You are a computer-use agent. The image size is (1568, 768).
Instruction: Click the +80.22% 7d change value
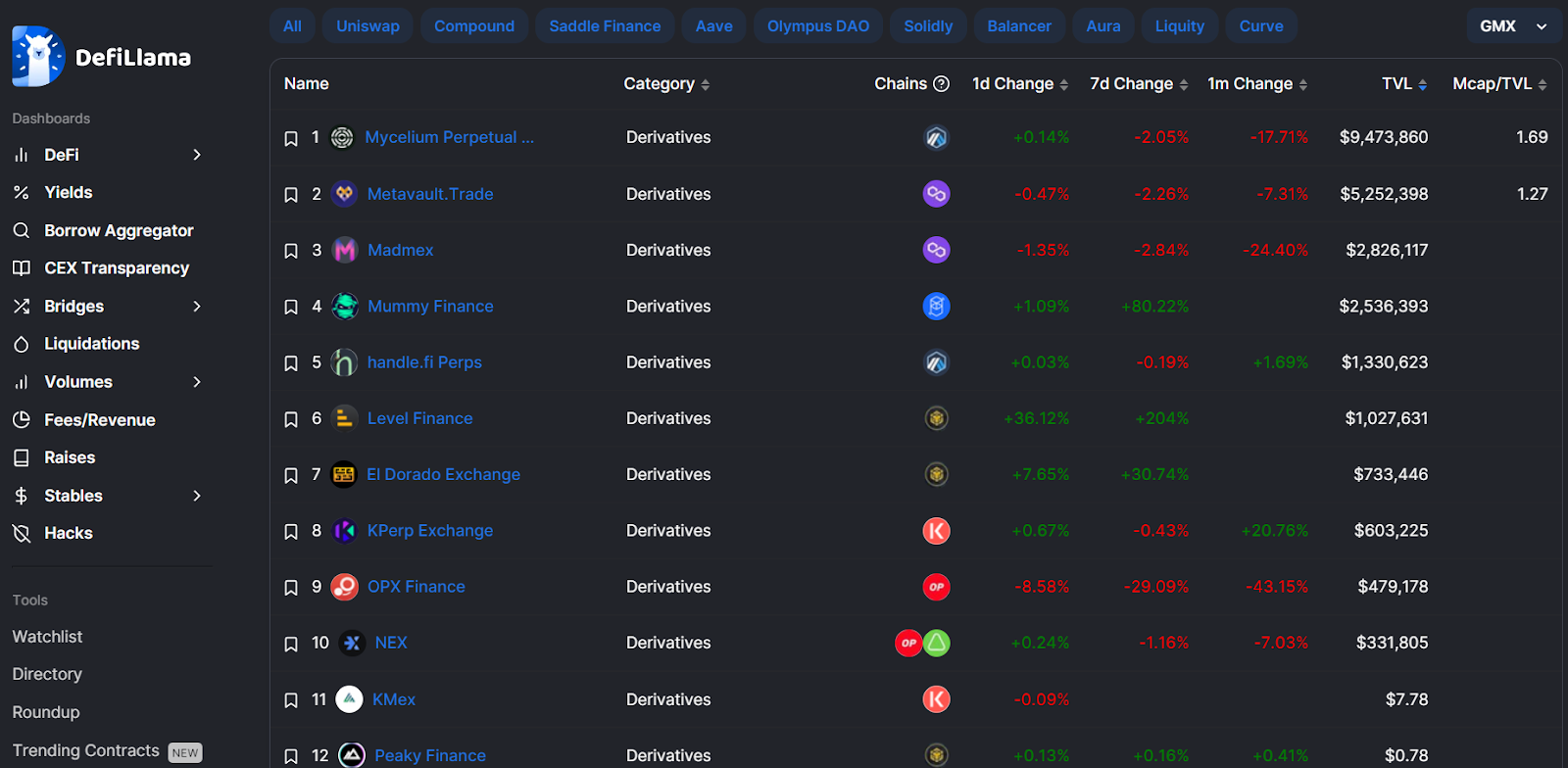point(1155,307)
